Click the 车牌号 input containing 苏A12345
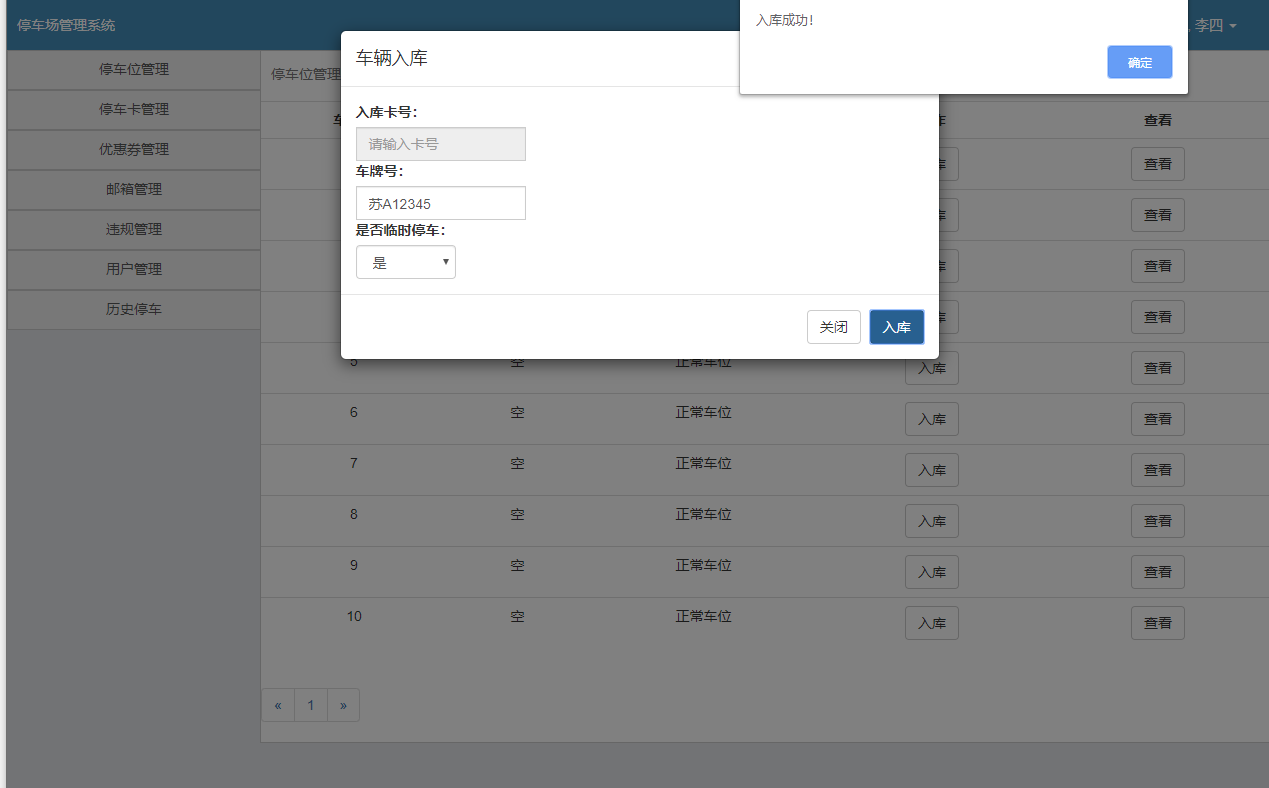The image size is (1269, 788). 440,202
